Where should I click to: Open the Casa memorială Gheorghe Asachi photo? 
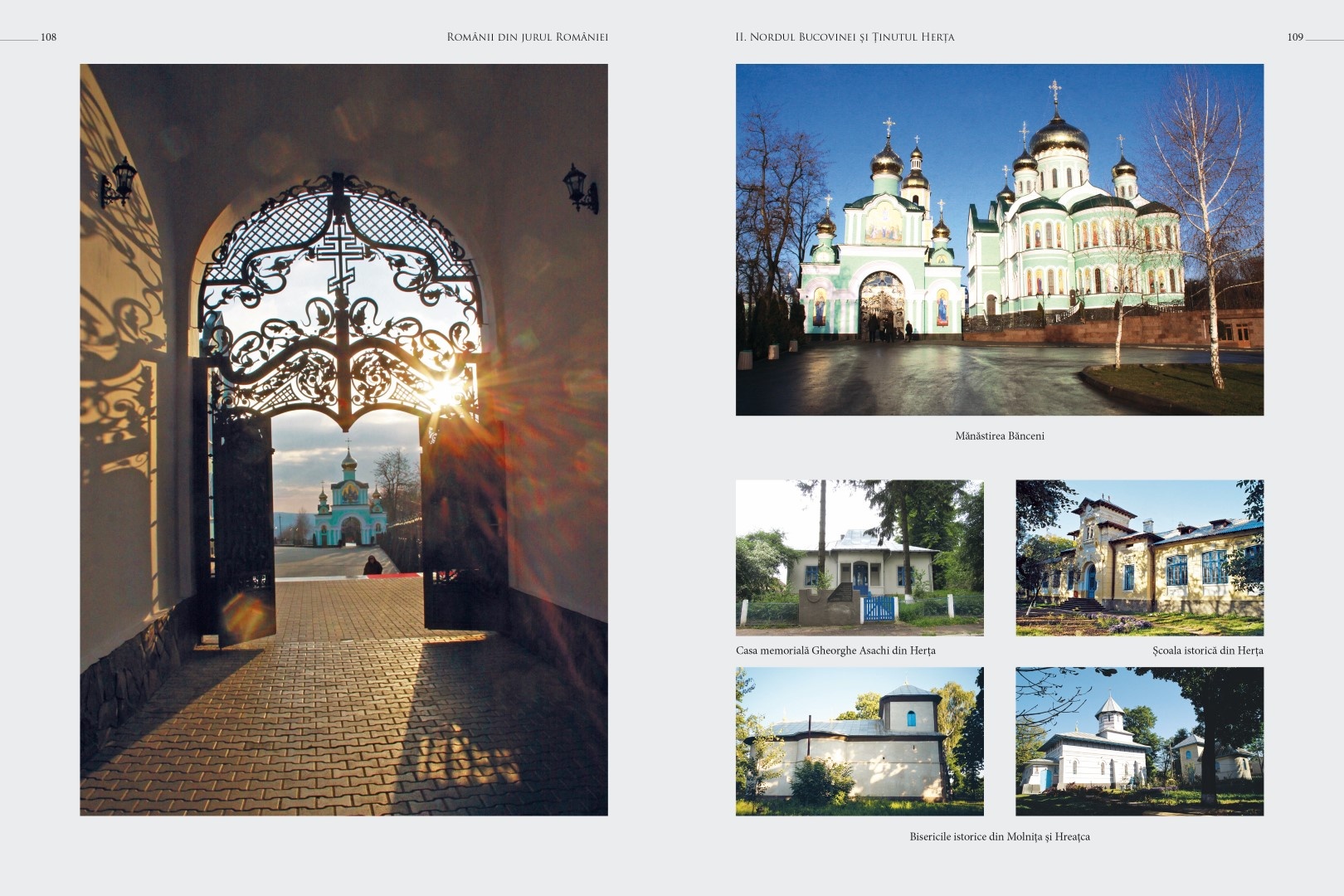point(859,558)
